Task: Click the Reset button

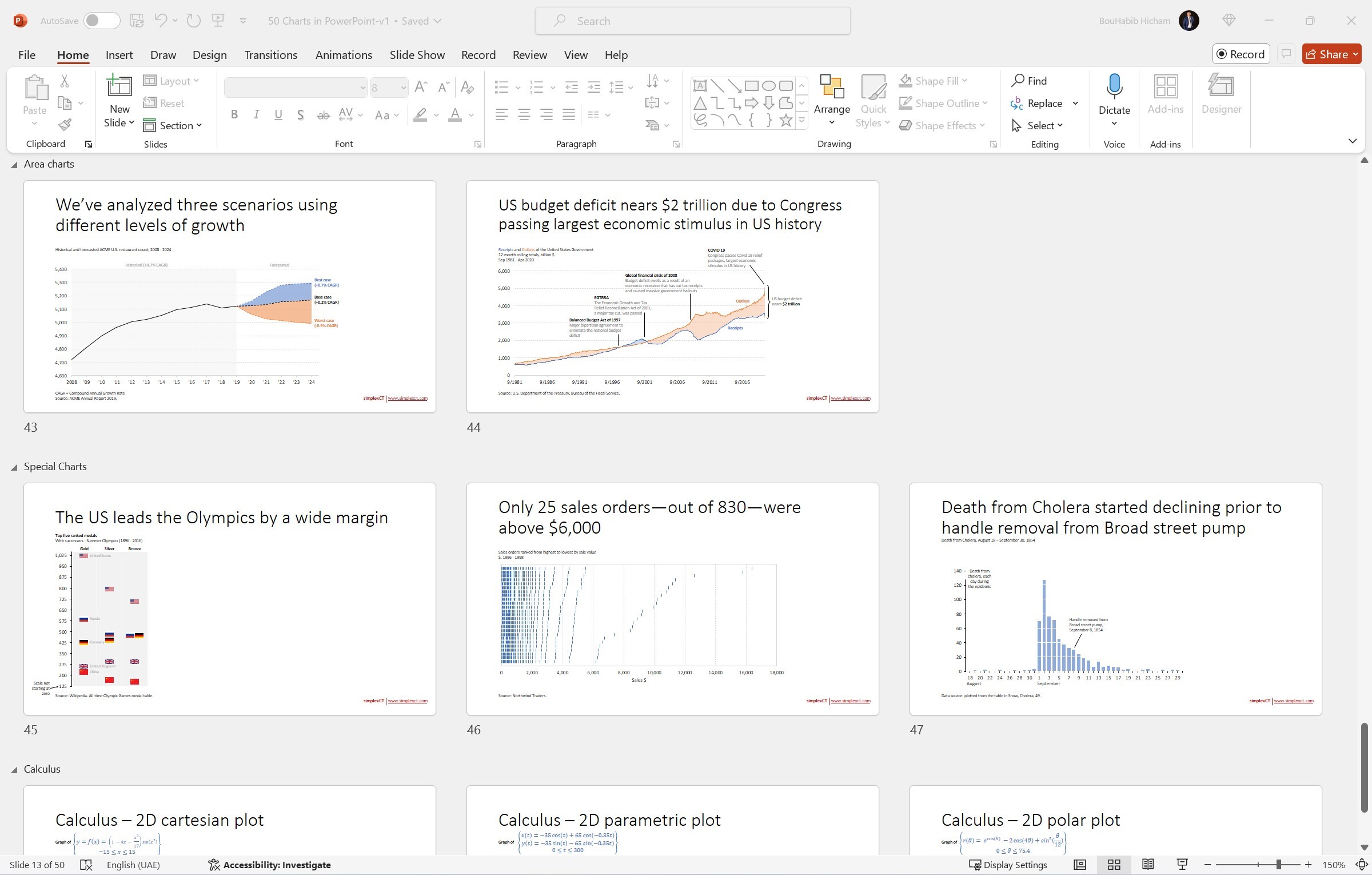Action: (164, 103)
